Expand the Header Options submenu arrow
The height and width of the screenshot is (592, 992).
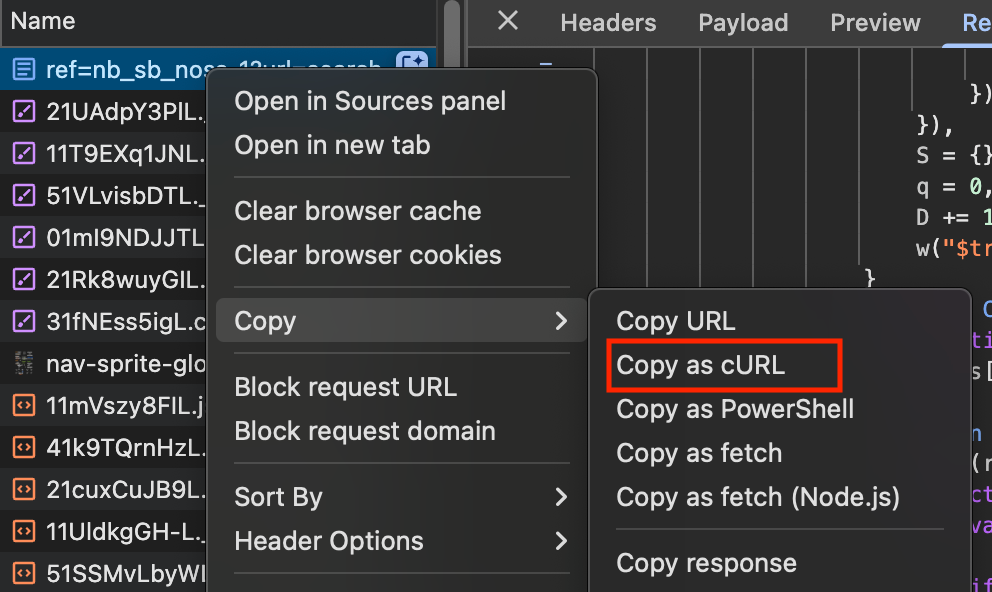tap(561, 541)
